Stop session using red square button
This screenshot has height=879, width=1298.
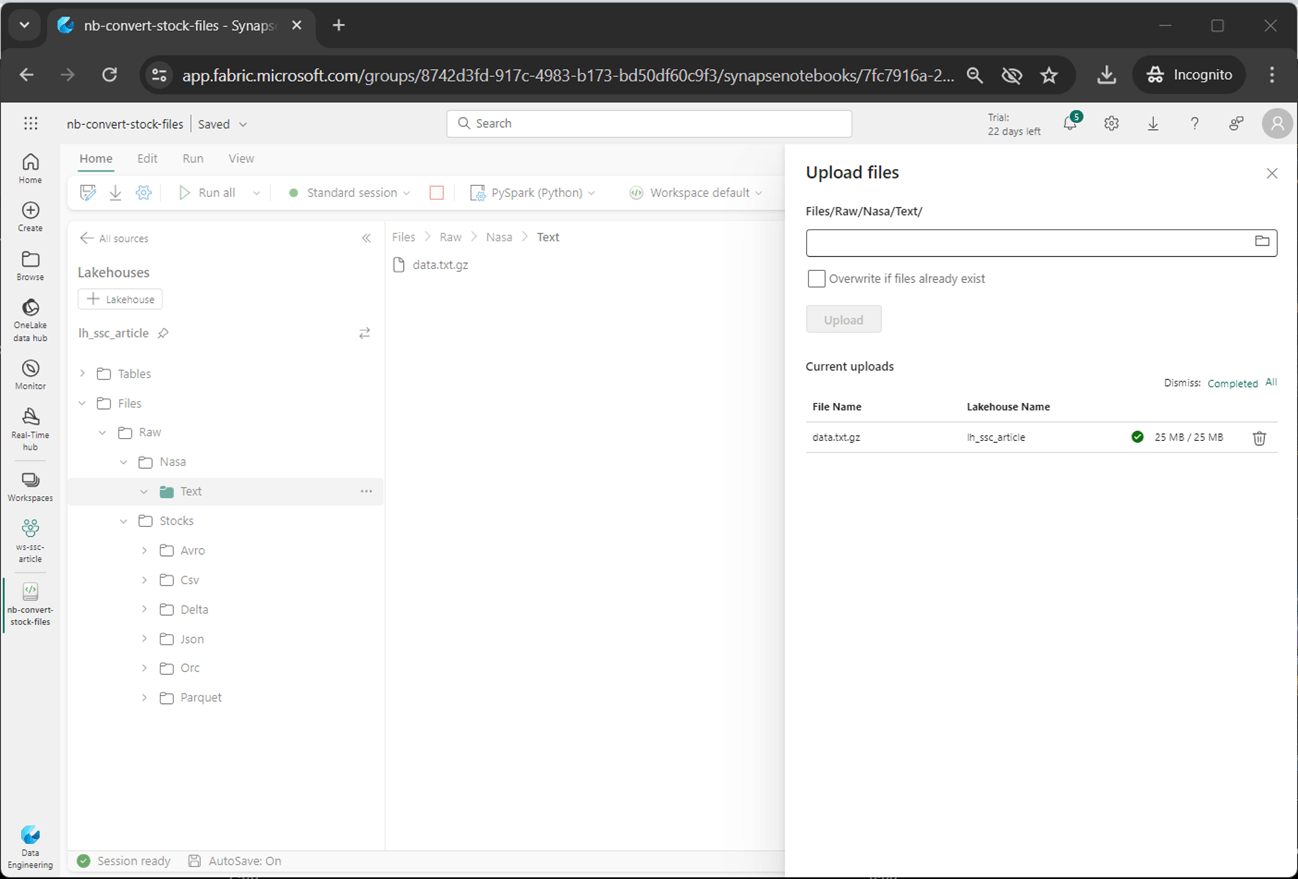point(437,193)
